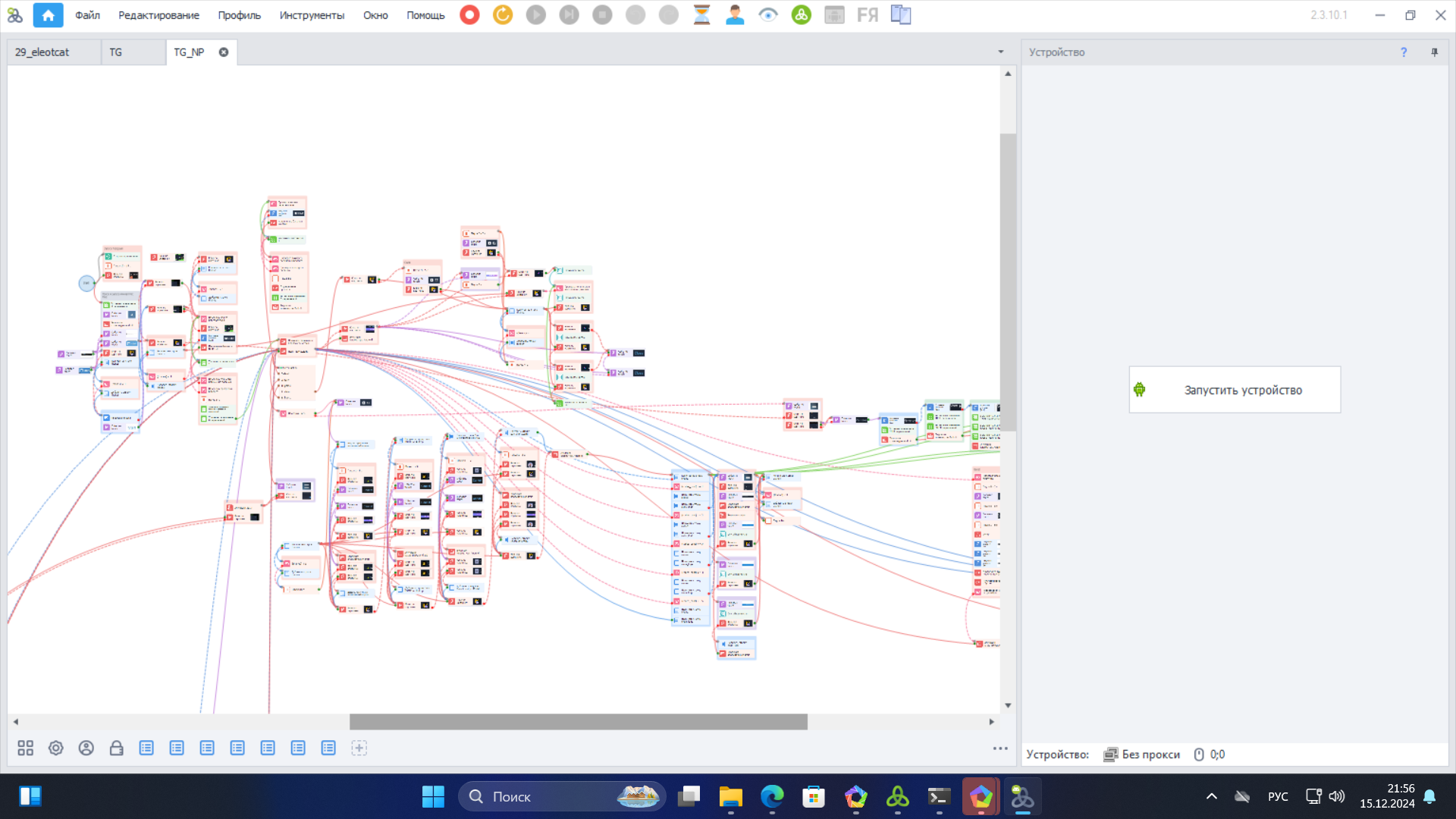The width and height of the screenshot is (1456, 819).
Task: Click the horizontal scrollbar right arrow
Action: (991, 722)
